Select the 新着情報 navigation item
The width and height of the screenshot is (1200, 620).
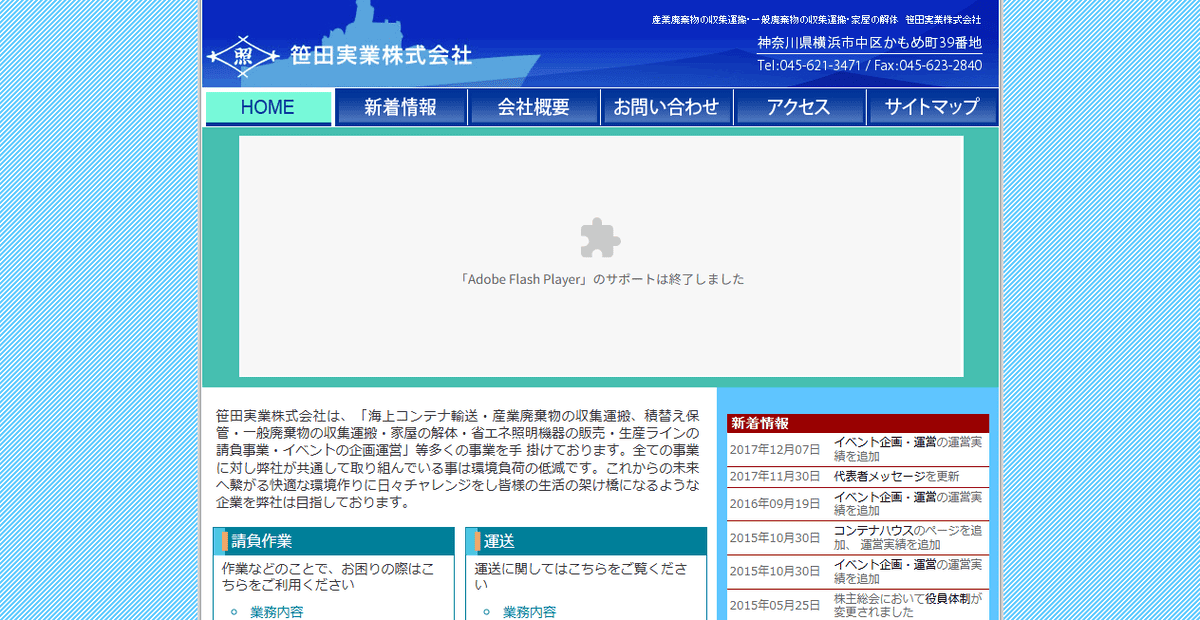tap(401, 106)
